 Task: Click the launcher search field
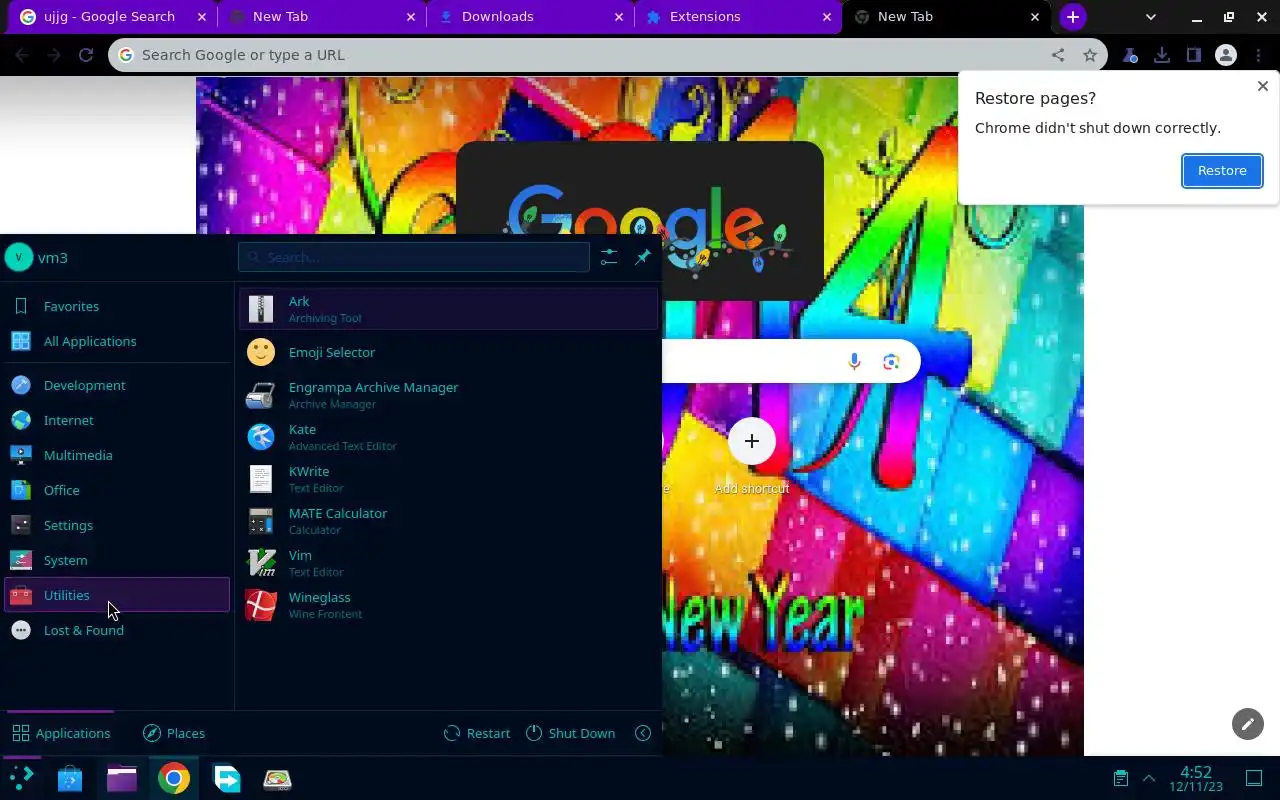(x=414, y=257)
